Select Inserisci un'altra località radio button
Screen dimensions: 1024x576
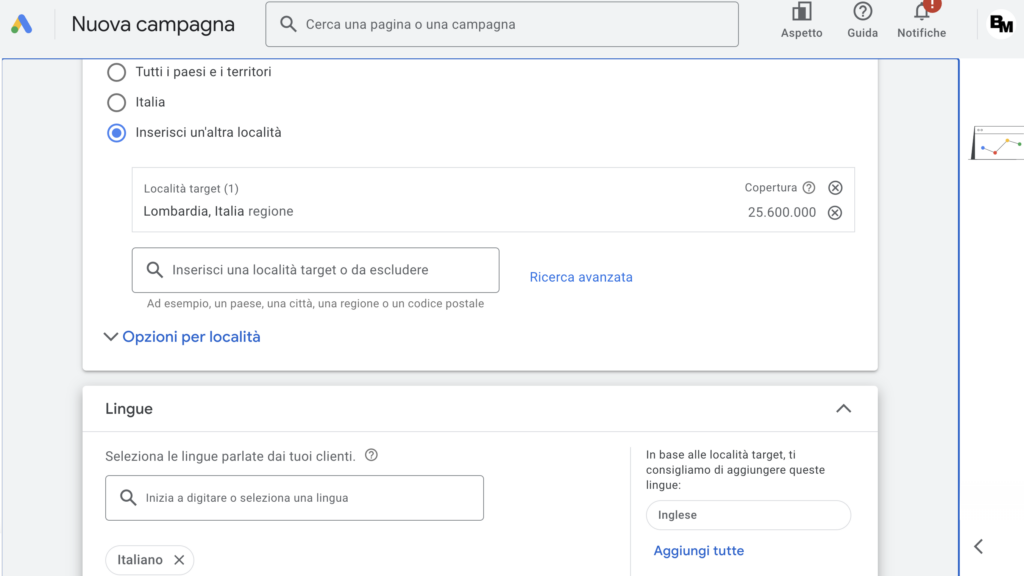tap(117, 132)
